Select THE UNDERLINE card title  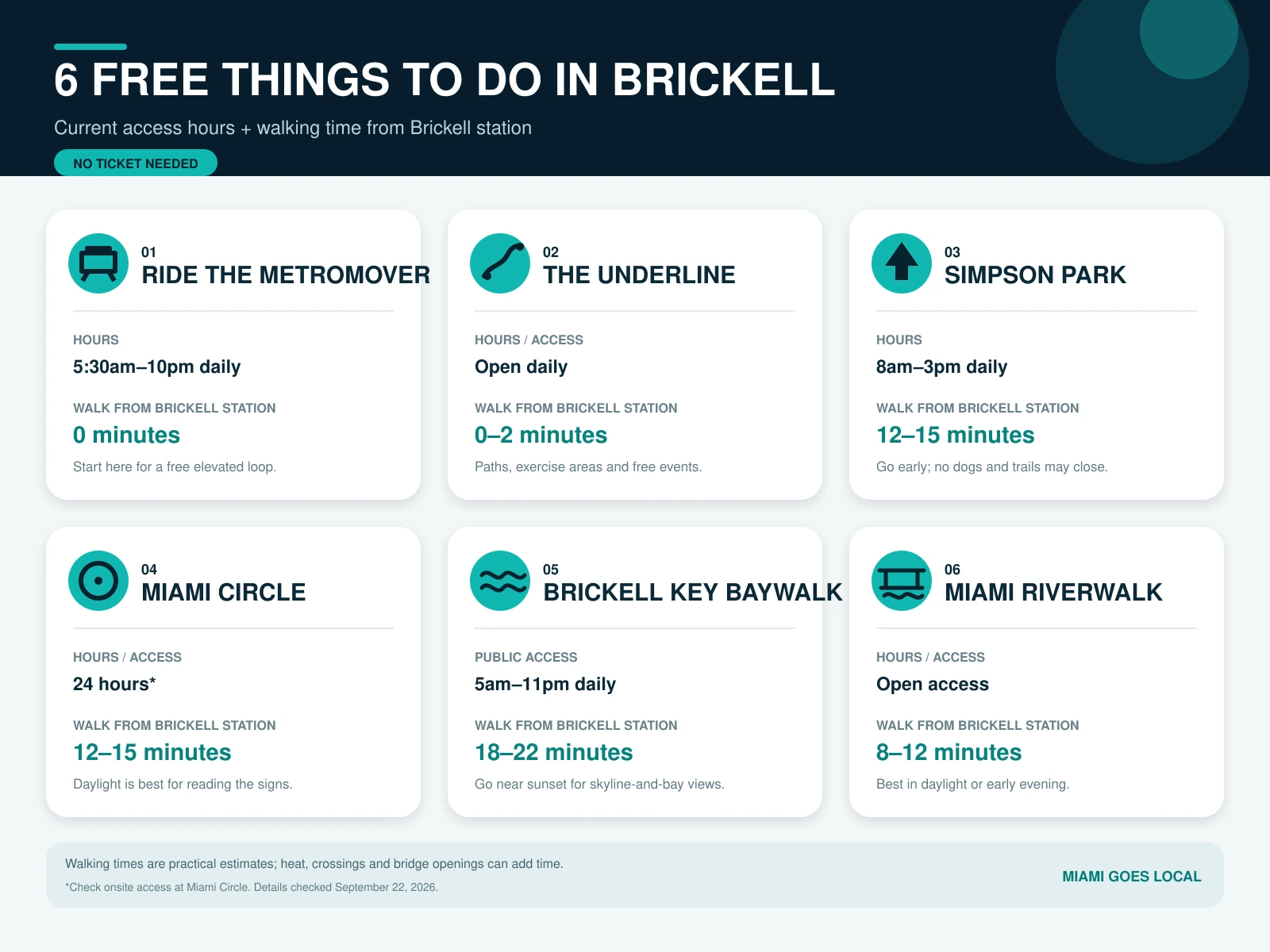[639, 274]
